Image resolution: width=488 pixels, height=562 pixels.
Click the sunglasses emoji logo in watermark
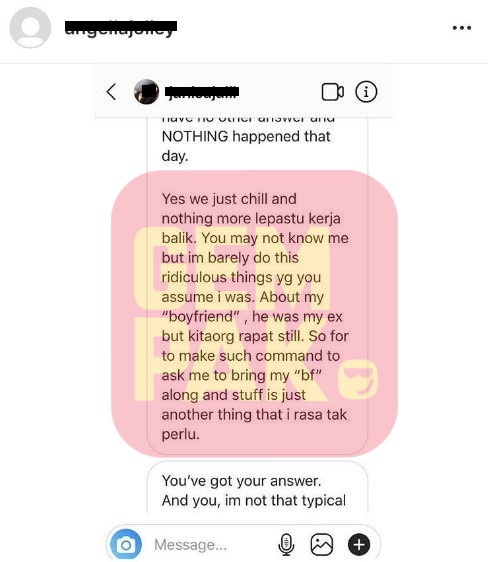pyautogui.click(x=358, y=380)
